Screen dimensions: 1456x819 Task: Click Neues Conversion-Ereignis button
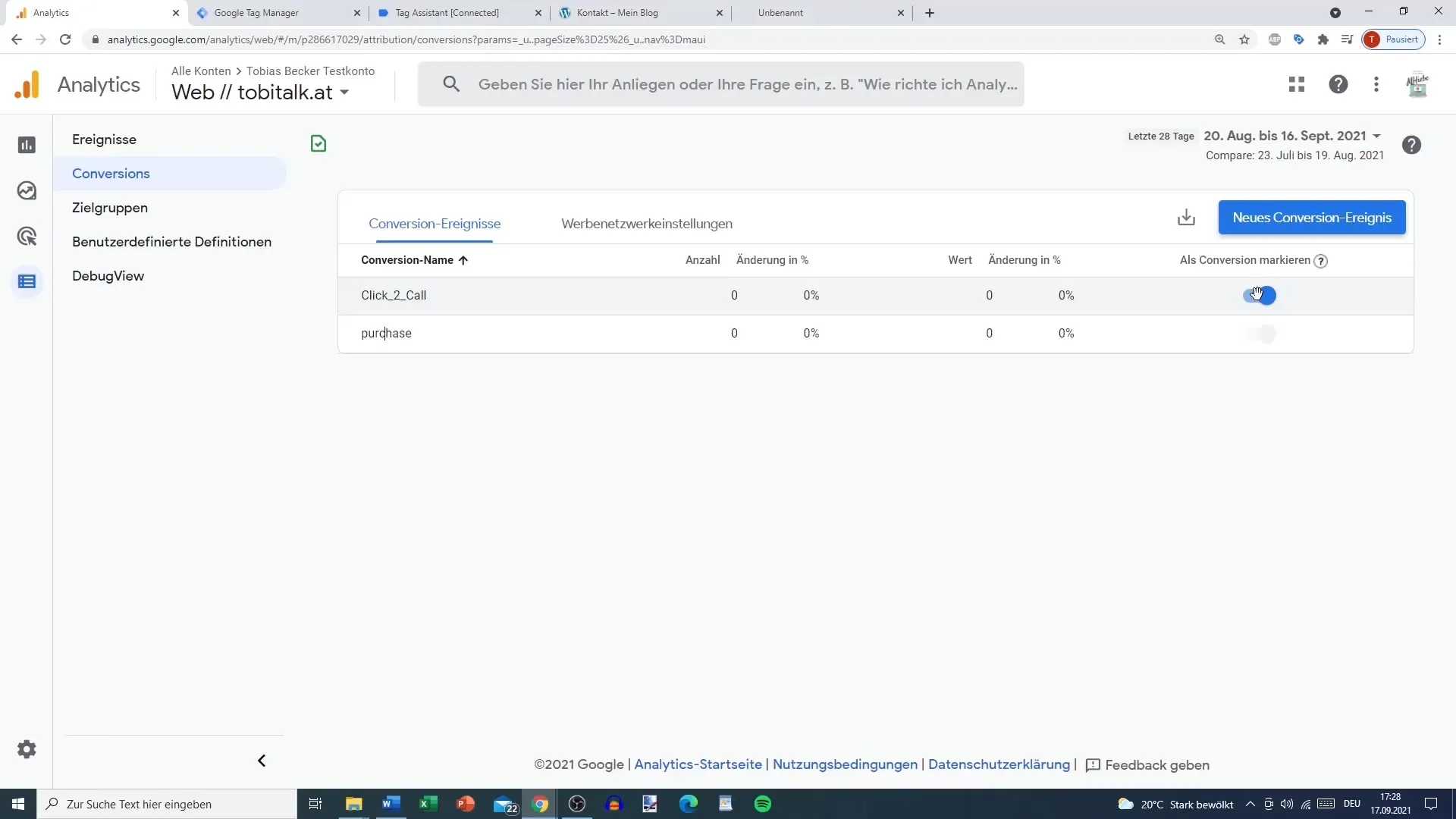[x=1312, y=217]
